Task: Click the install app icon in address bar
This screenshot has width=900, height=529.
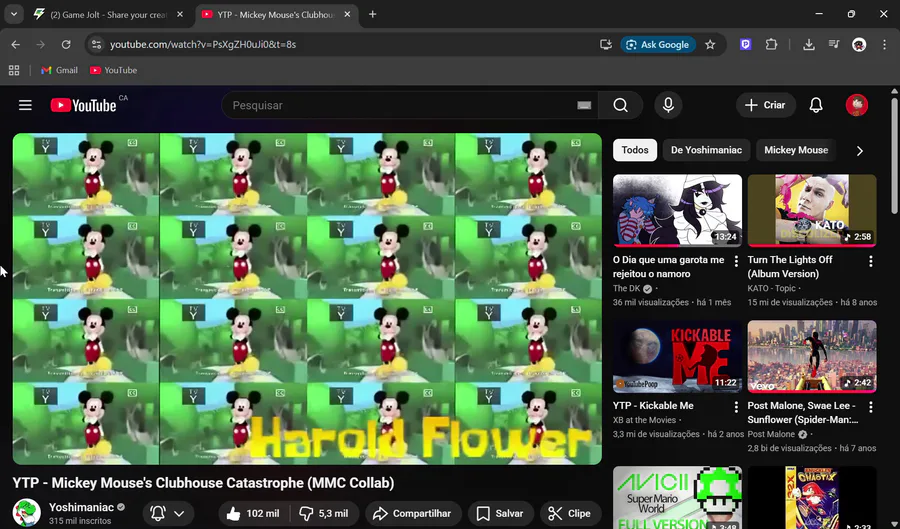Action: [606, 44]
